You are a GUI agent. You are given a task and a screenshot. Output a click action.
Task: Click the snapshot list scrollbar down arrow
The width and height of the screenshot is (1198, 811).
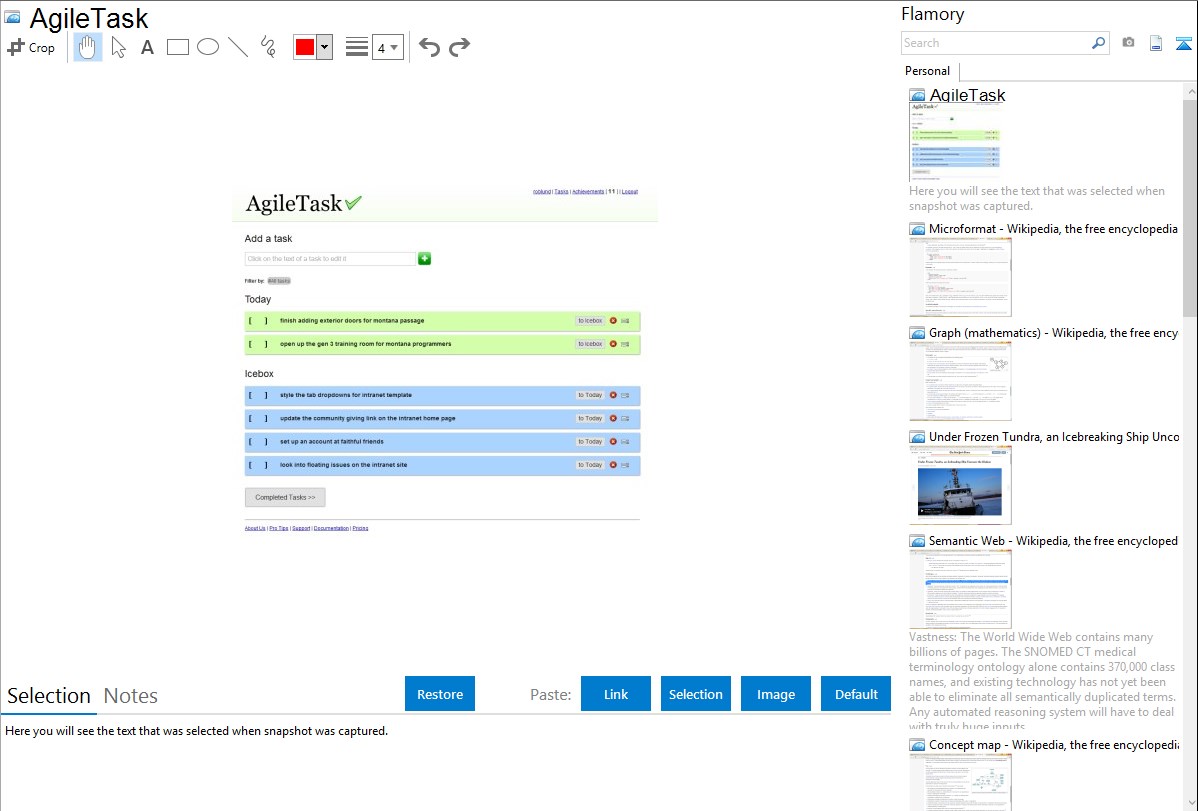[1191, 803]
